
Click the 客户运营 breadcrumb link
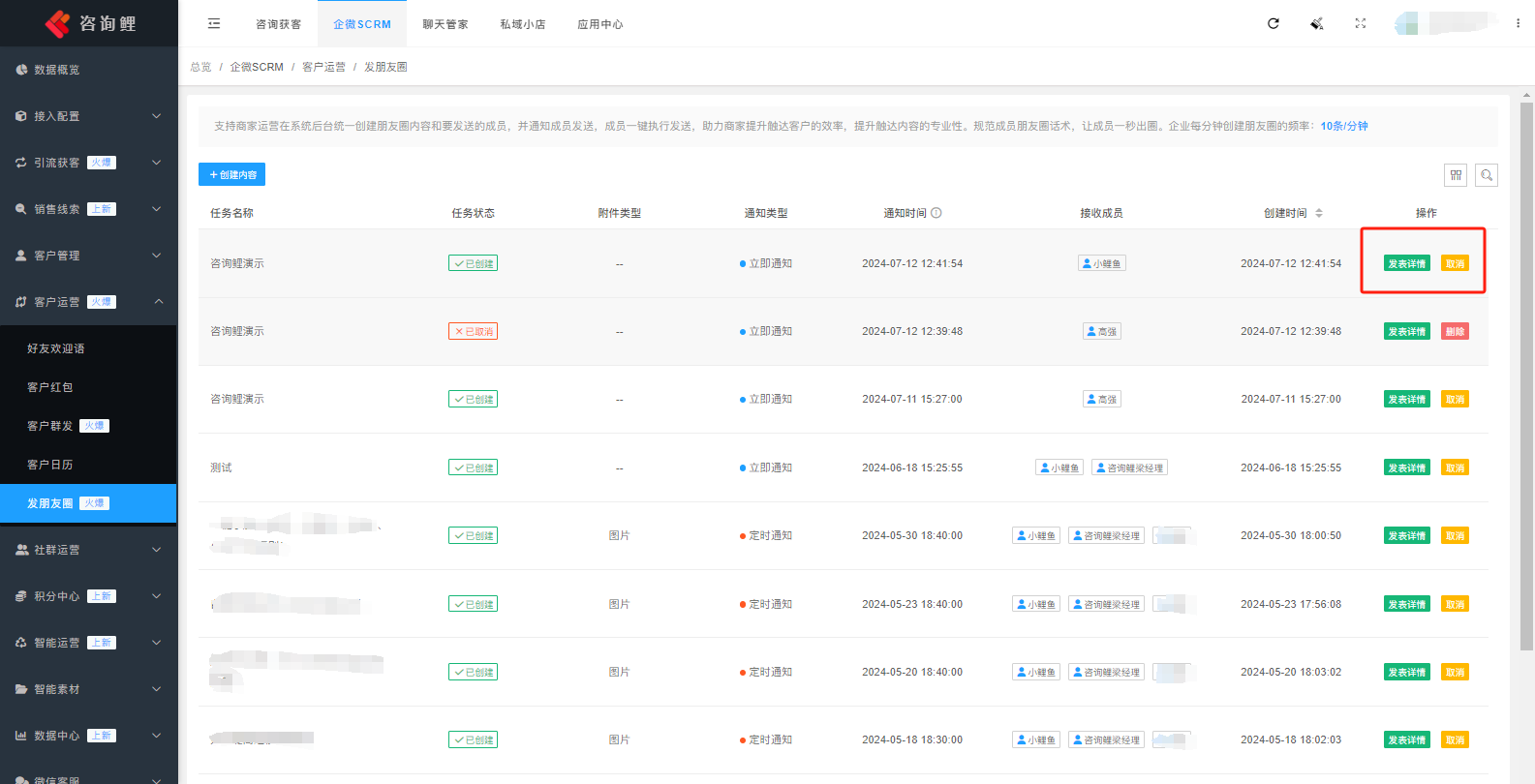pos(323,67)
